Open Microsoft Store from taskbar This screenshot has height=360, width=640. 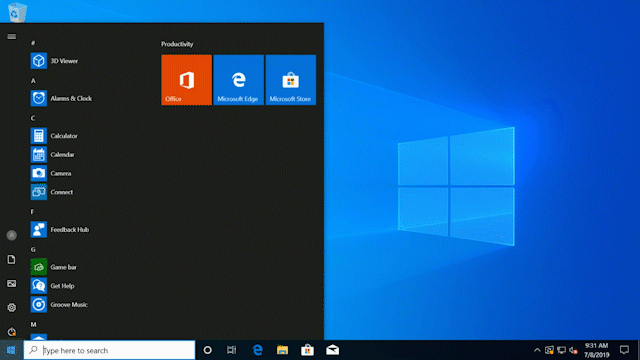[x=307, y=350]
